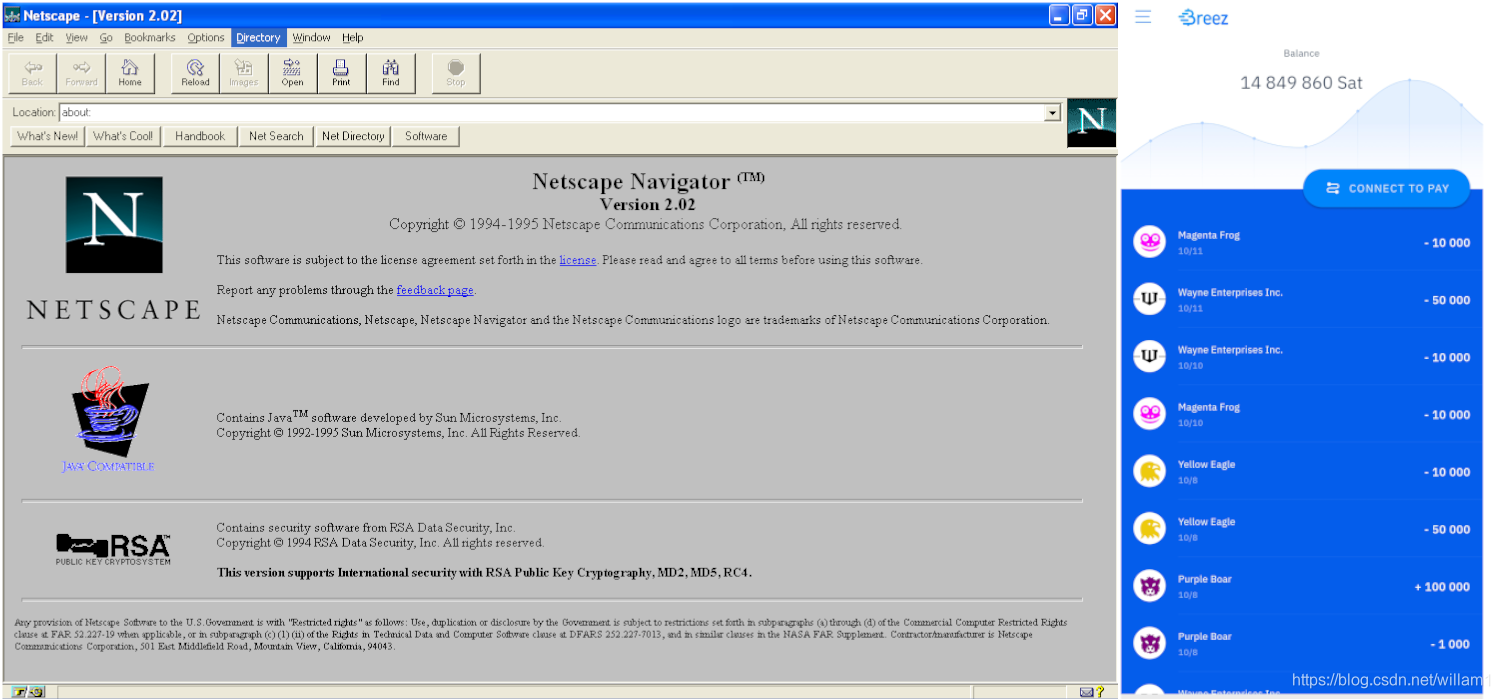Click the Magenta Frog avatar dated 10/11

point(1150,242)
